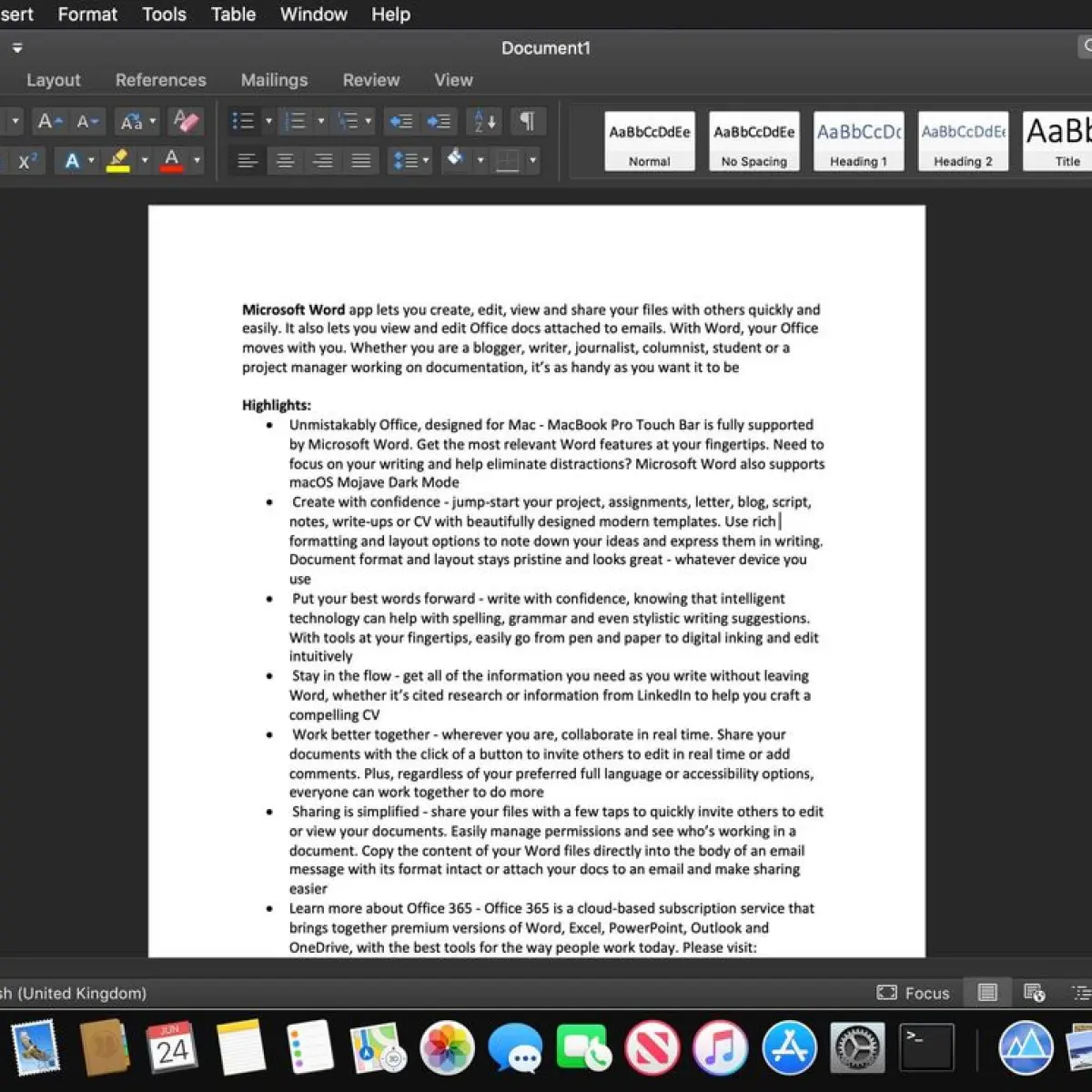Viewport: 1092px width, 1092px height.
Task: Apply yellow text highlight
Action: coord(118,161)
